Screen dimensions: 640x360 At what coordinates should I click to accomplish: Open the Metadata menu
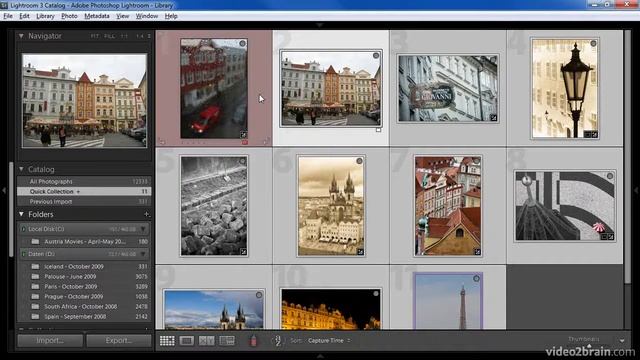(x=97, y=16)
